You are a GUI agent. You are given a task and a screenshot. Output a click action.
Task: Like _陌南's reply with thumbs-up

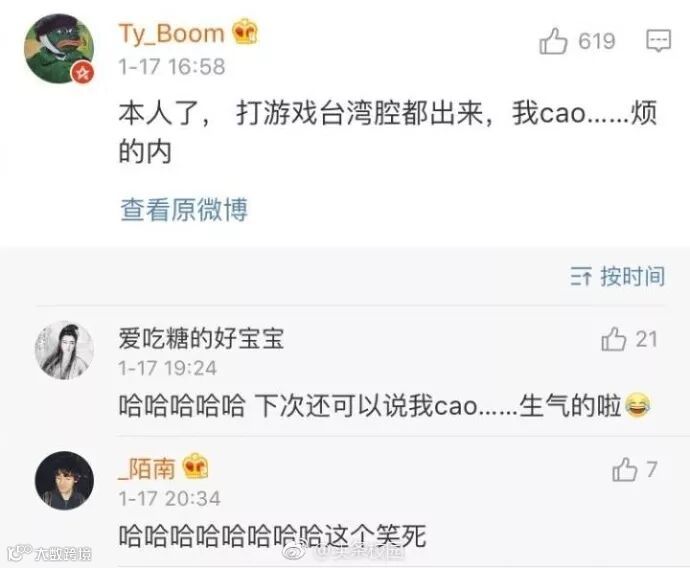(x=624, y=469)
